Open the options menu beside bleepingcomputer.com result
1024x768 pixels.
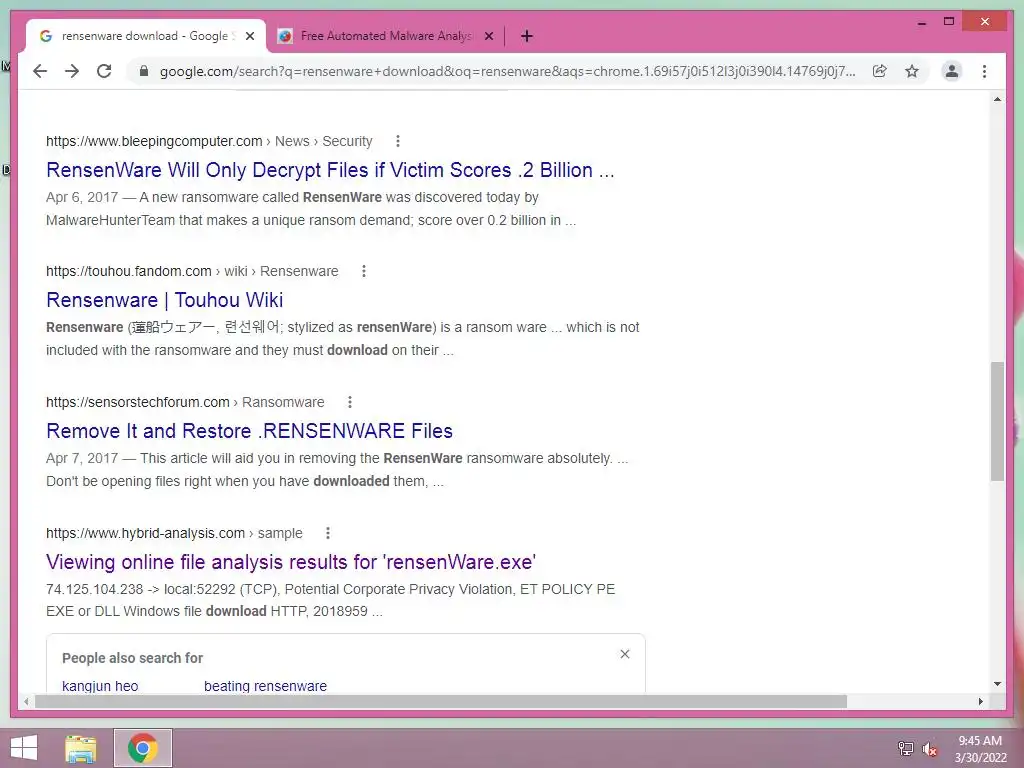398,141
